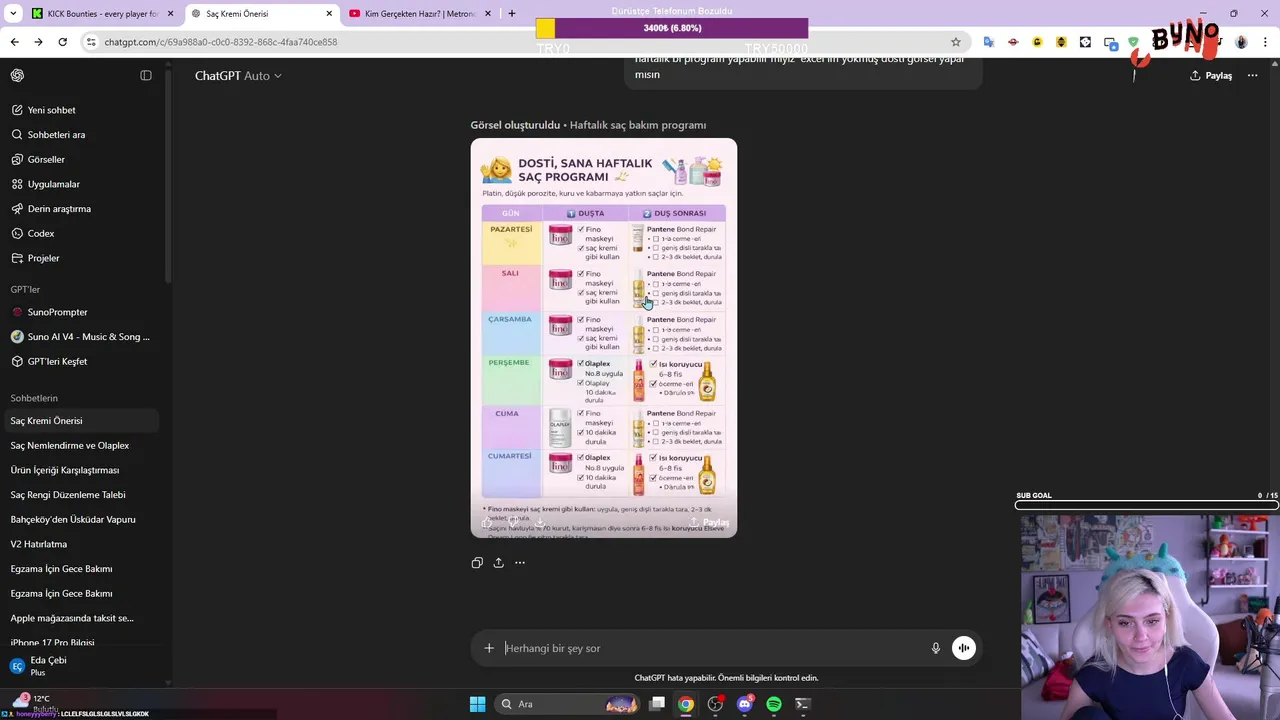Open Projeler in the sidebar
1280x720 pixels.
pyautogui.click(x=80, y=258)
